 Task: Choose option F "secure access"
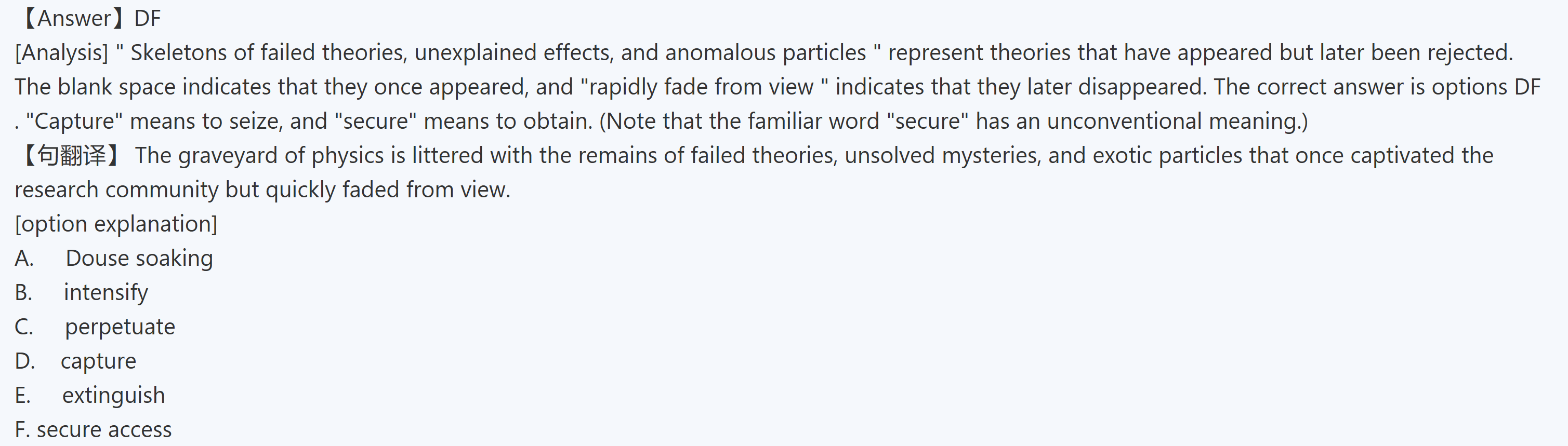point(103,430)
